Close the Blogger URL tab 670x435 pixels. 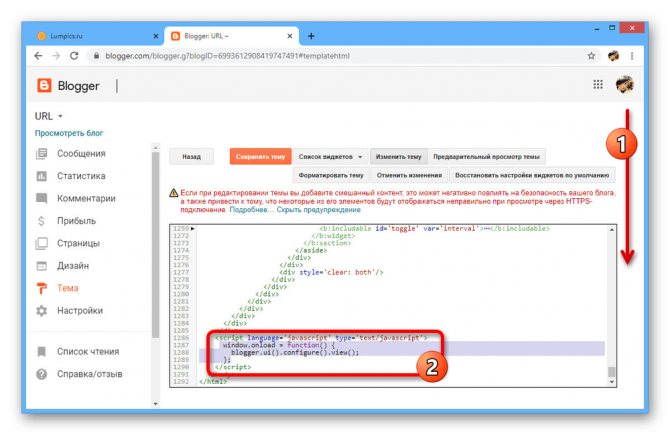290,36
